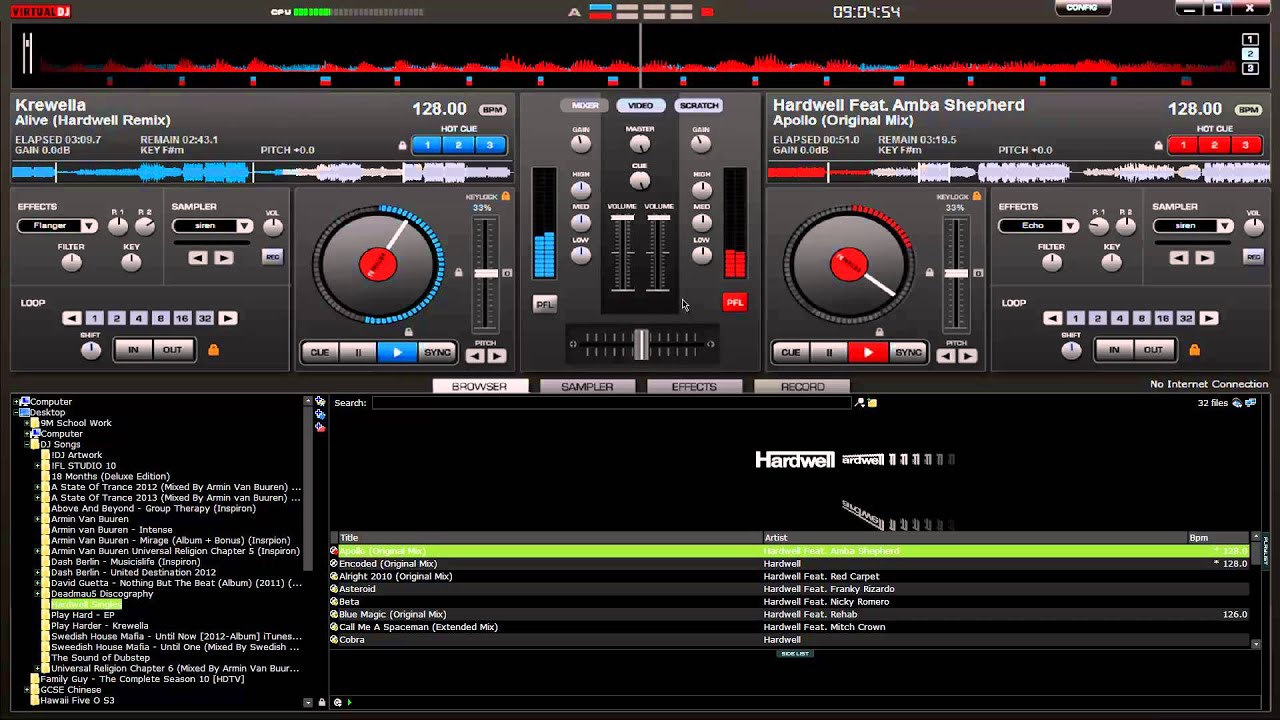Pause the right deck (Hardwell)

(x=829, y=352)
